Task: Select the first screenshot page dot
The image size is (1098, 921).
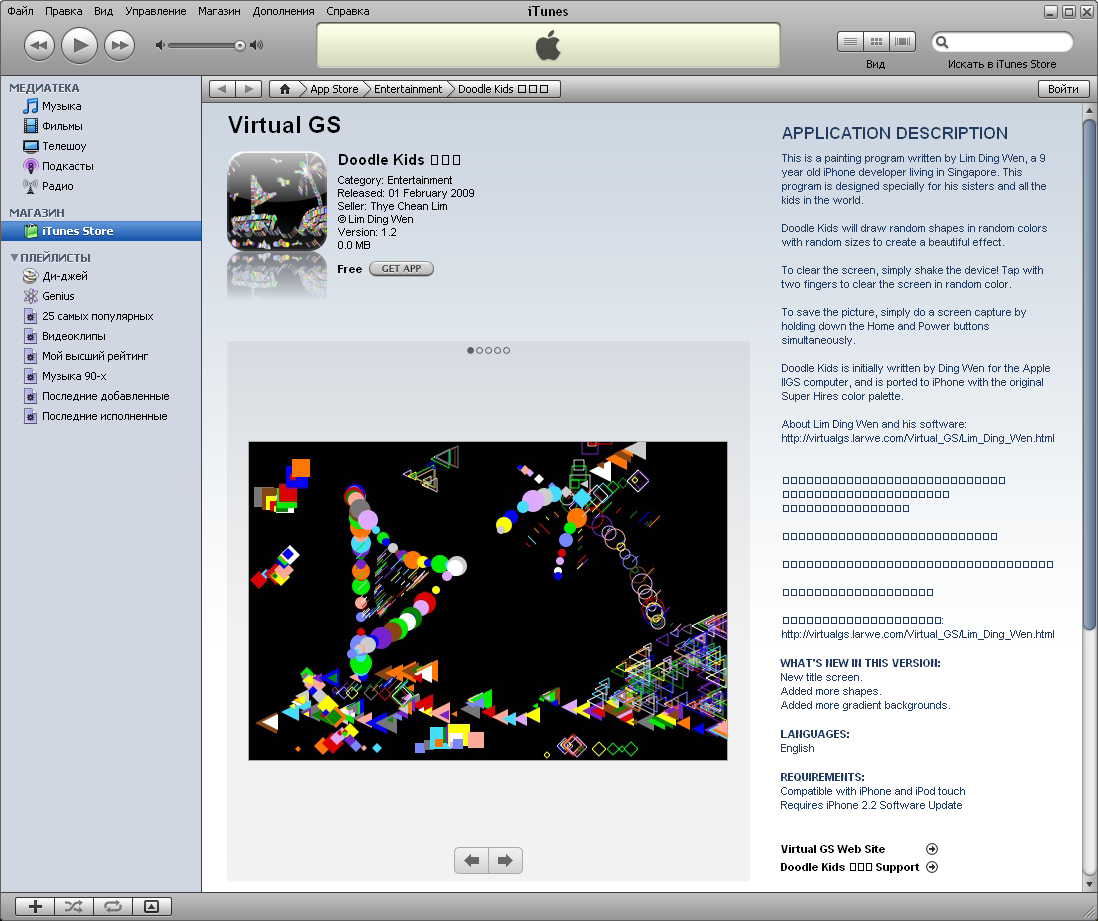Action: [x=470, y=350]
